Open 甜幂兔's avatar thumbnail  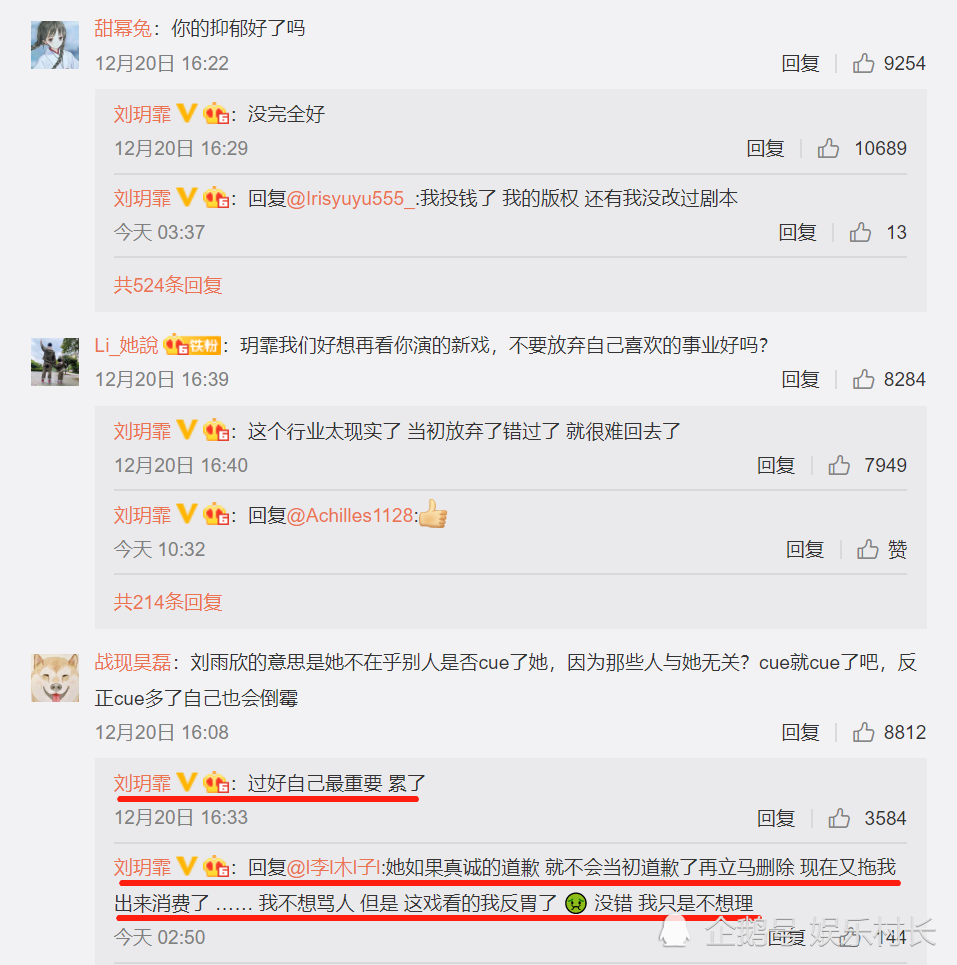(55, 45)
